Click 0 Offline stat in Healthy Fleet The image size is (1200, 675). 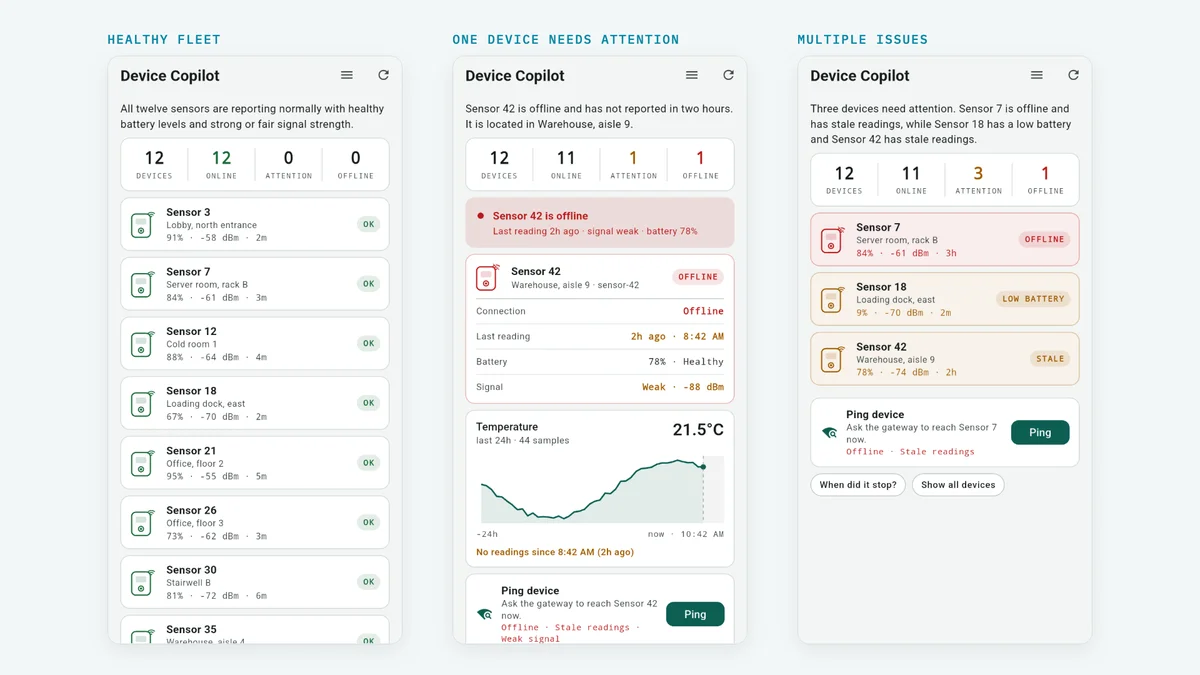[x=355, y=164]
